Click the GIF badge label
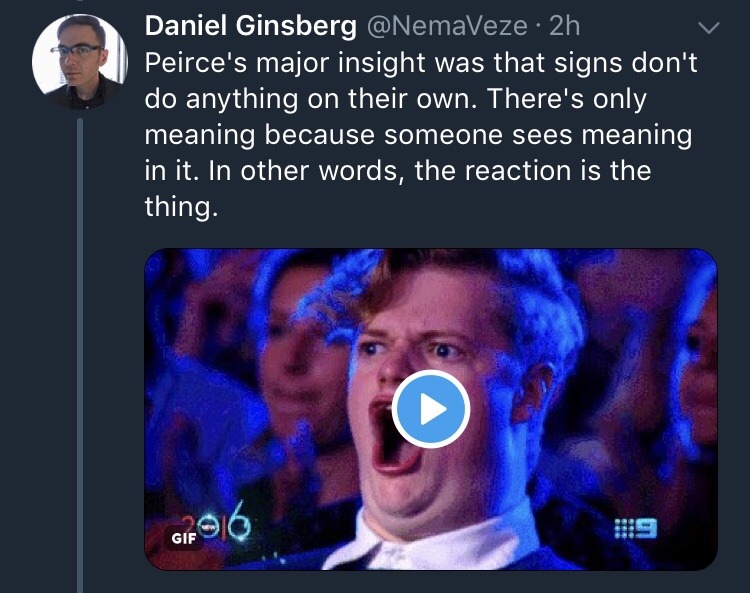Screen dimensions: 750x593 click(x=184, y=537)
